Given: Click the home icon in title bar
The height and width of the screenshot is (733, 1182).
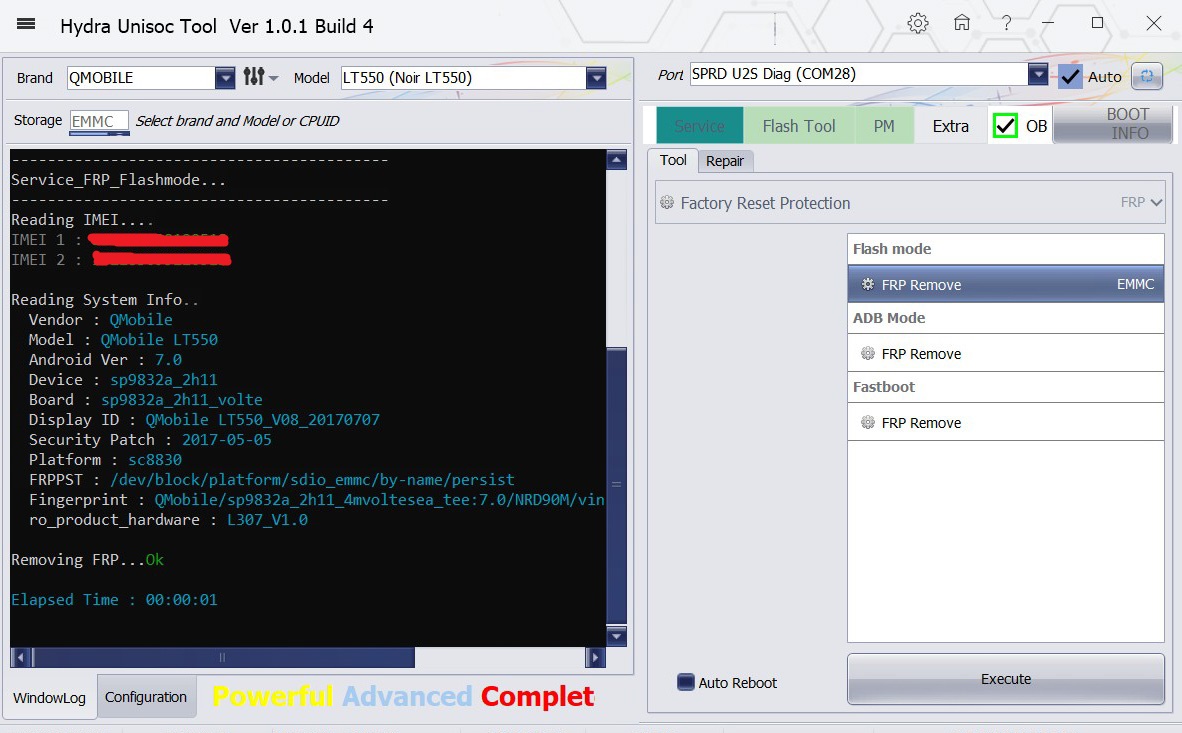Looking at the screenshot, I should (x=961, y=24).
